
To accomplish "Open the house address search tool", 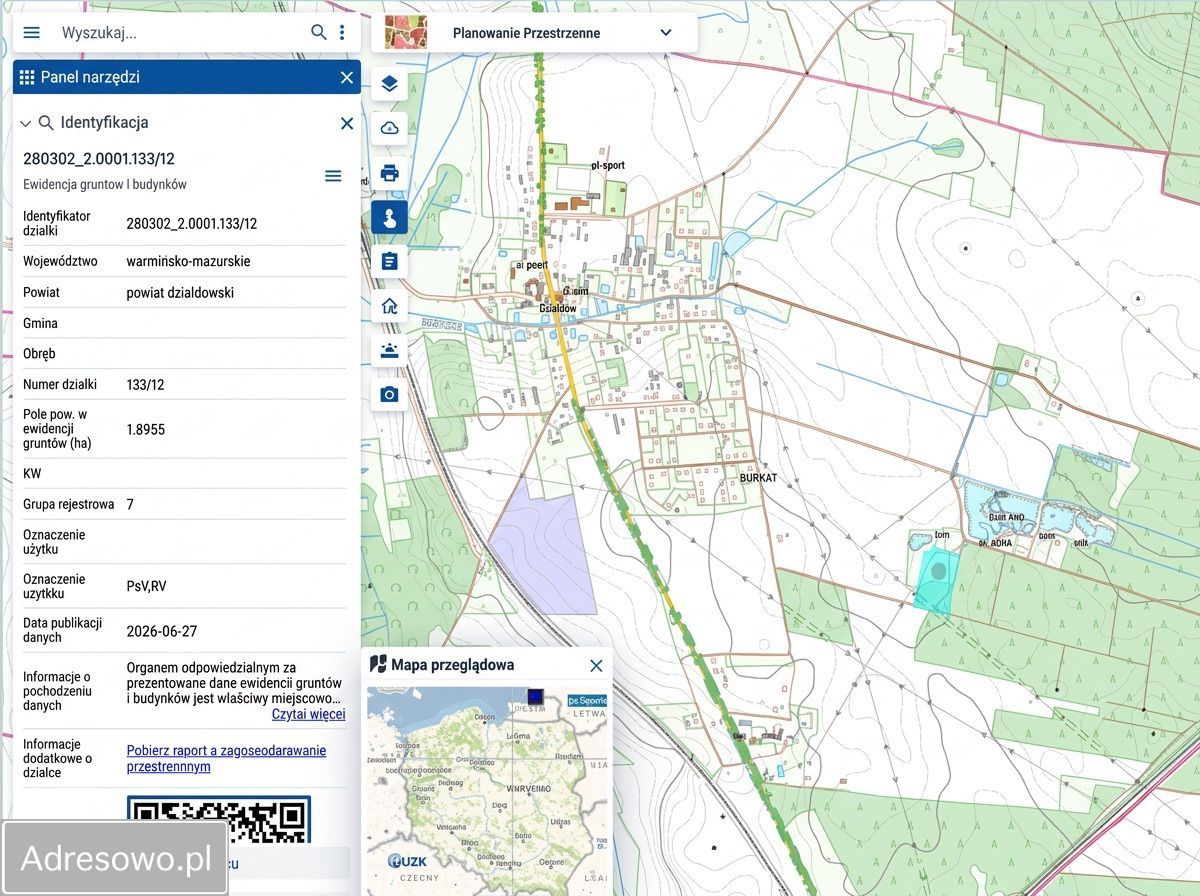I will pos(389,306).
